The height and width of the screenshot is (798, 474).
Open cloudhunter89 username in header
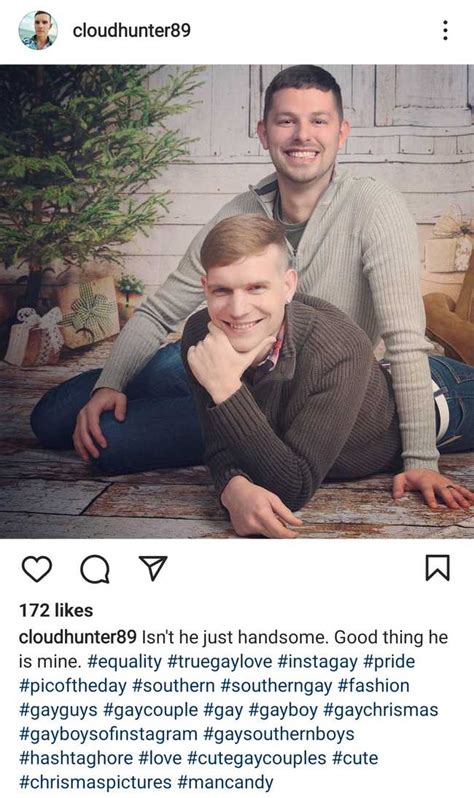pyautogui.click(x=131, y=31)
